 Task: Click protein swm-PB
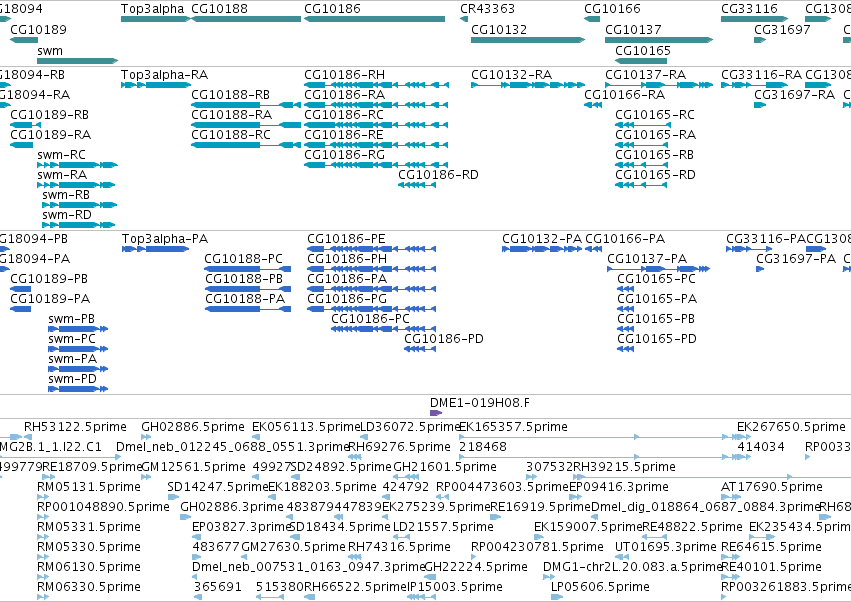click(x=78, y=329)
